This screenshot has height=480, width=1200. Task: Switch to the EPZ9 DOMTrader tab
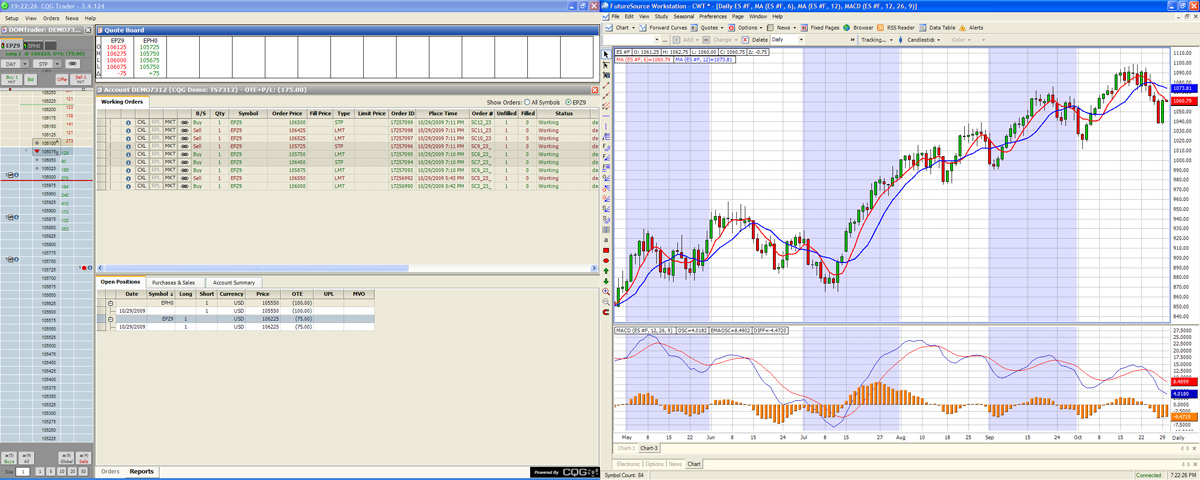(11, 46)
